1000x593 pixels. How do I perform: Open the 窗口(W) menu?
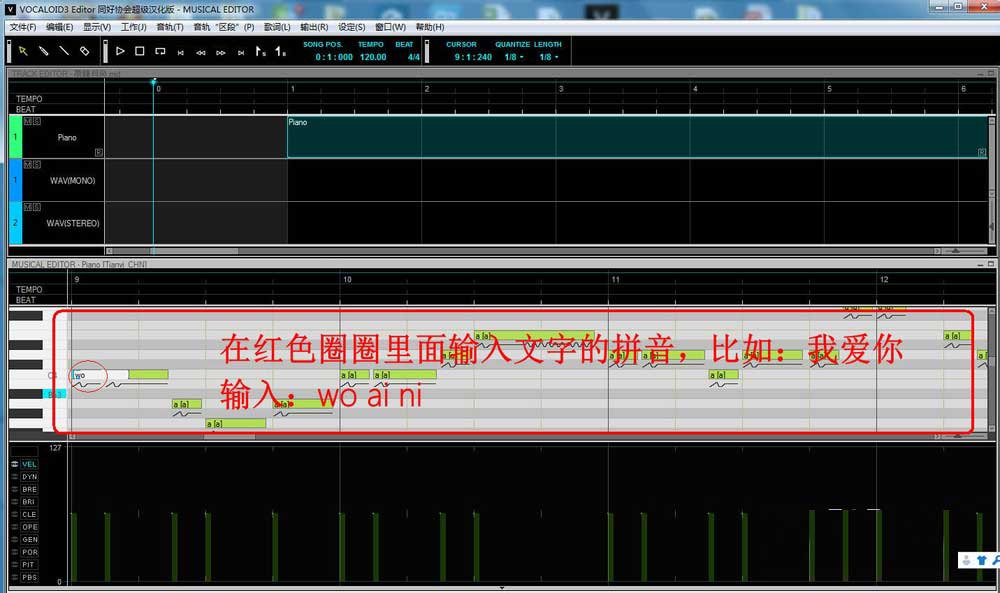390,27
